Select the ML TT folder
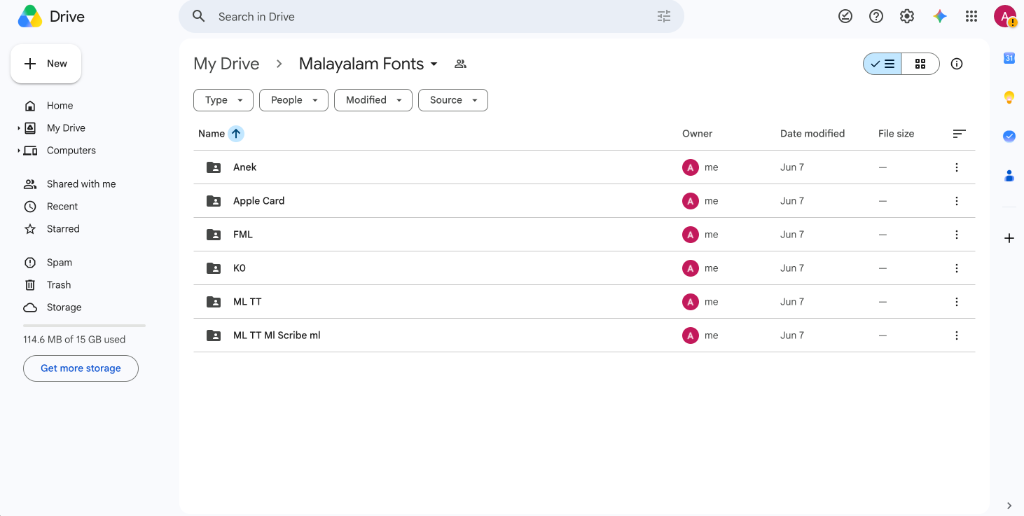Screen dimensions: 1024x516 584,302
